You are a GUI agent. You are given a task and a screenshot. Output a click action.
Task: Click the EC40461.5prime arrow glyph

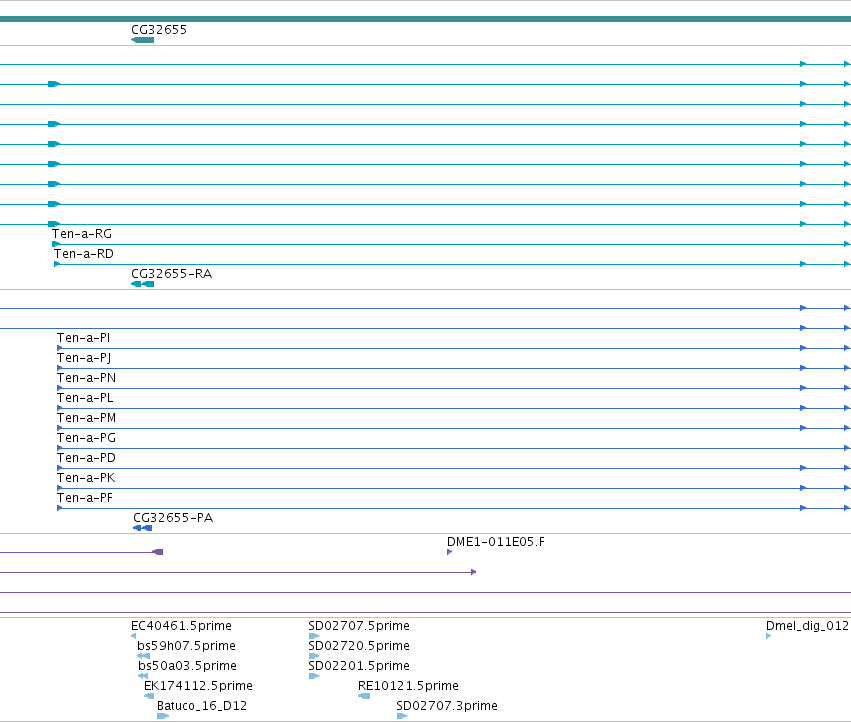(134, 636)
